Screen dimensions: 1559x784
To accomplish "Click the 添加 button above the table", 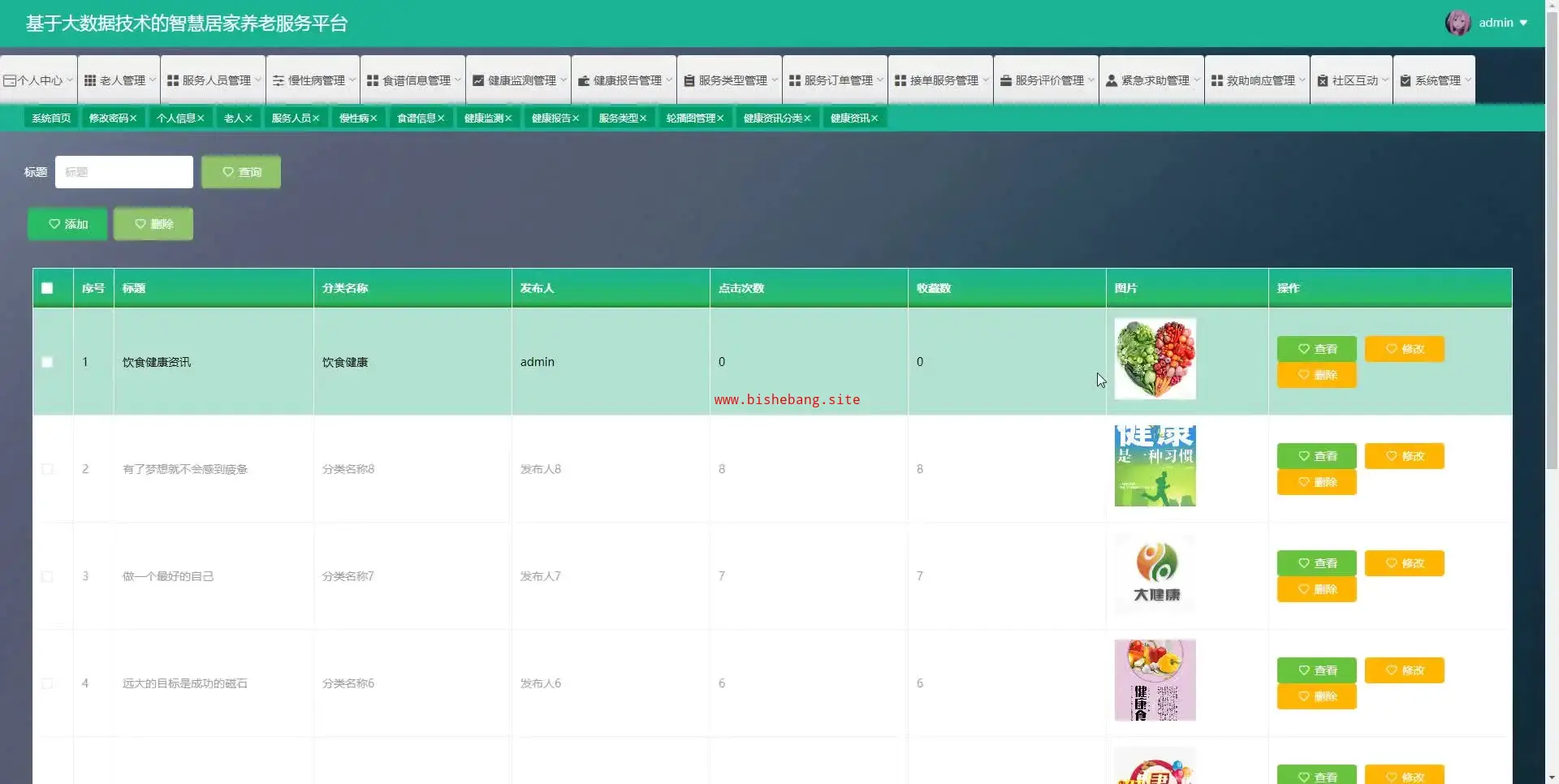I will pyautogui.click(x=67, y=224).
